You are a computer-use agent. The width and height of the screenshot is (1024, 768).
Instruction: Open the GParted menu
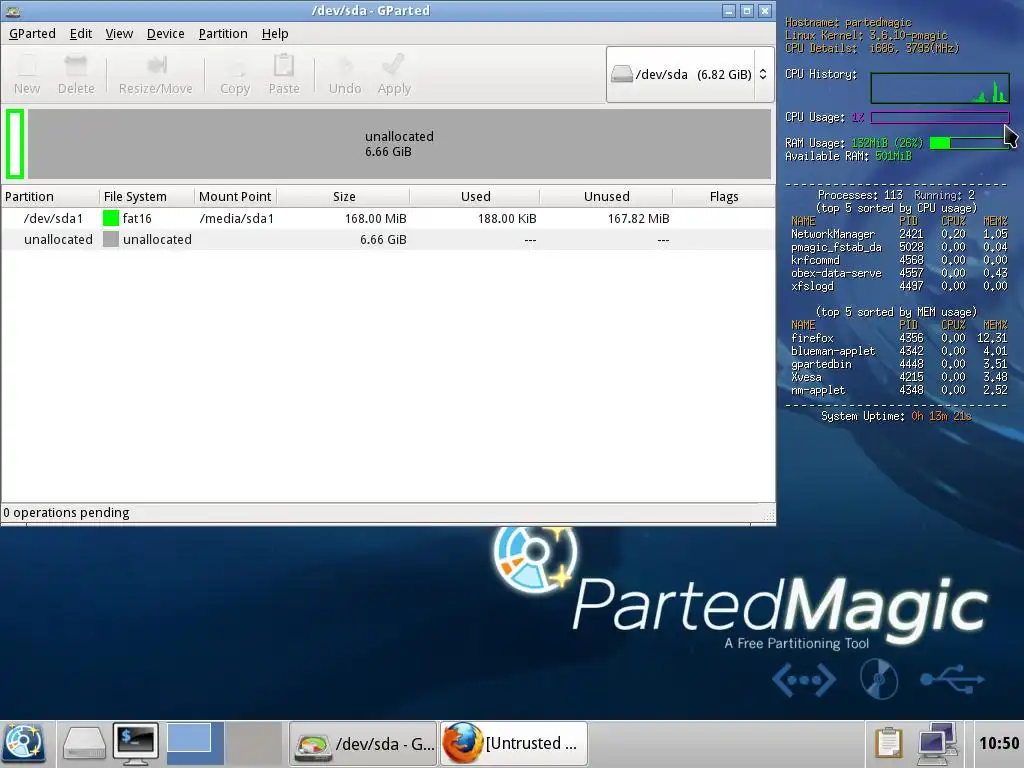pyautogui.click(x=32, y=33)
